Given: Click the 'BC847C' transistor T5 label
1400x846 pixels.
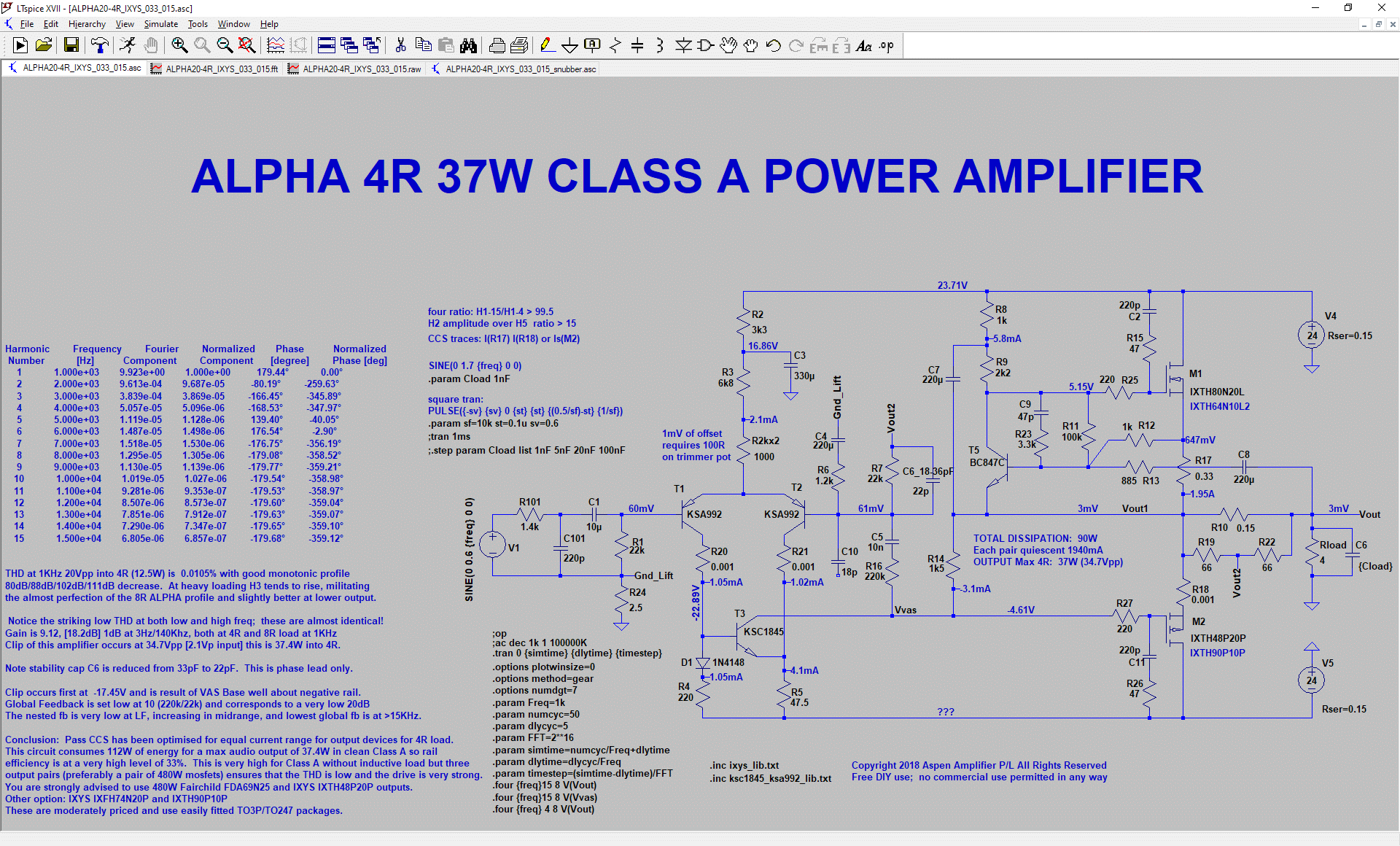Looking at the screenshot, I should (x=987, y=462).
